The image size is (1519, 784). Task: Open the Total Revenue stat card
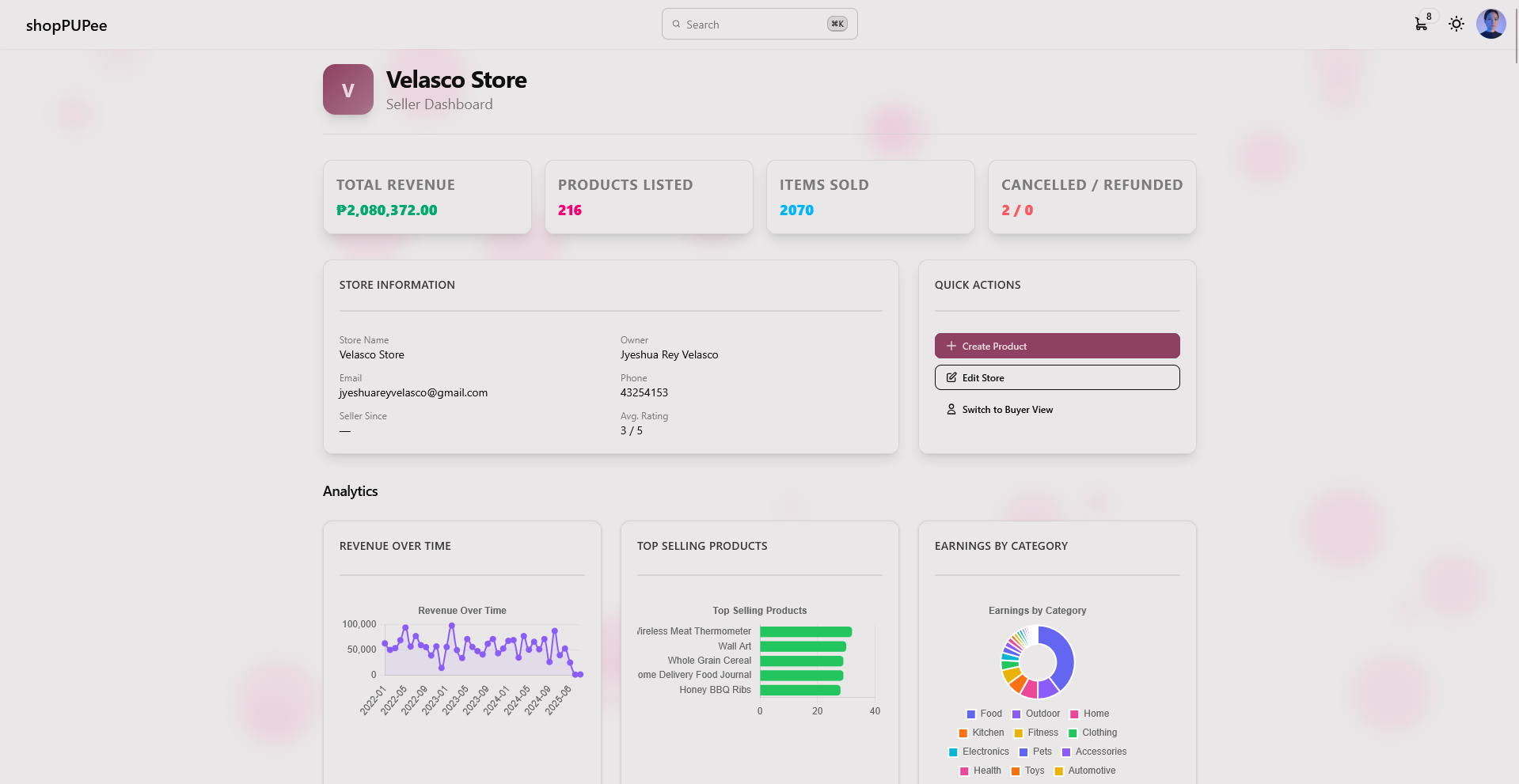tap(427, 197)
